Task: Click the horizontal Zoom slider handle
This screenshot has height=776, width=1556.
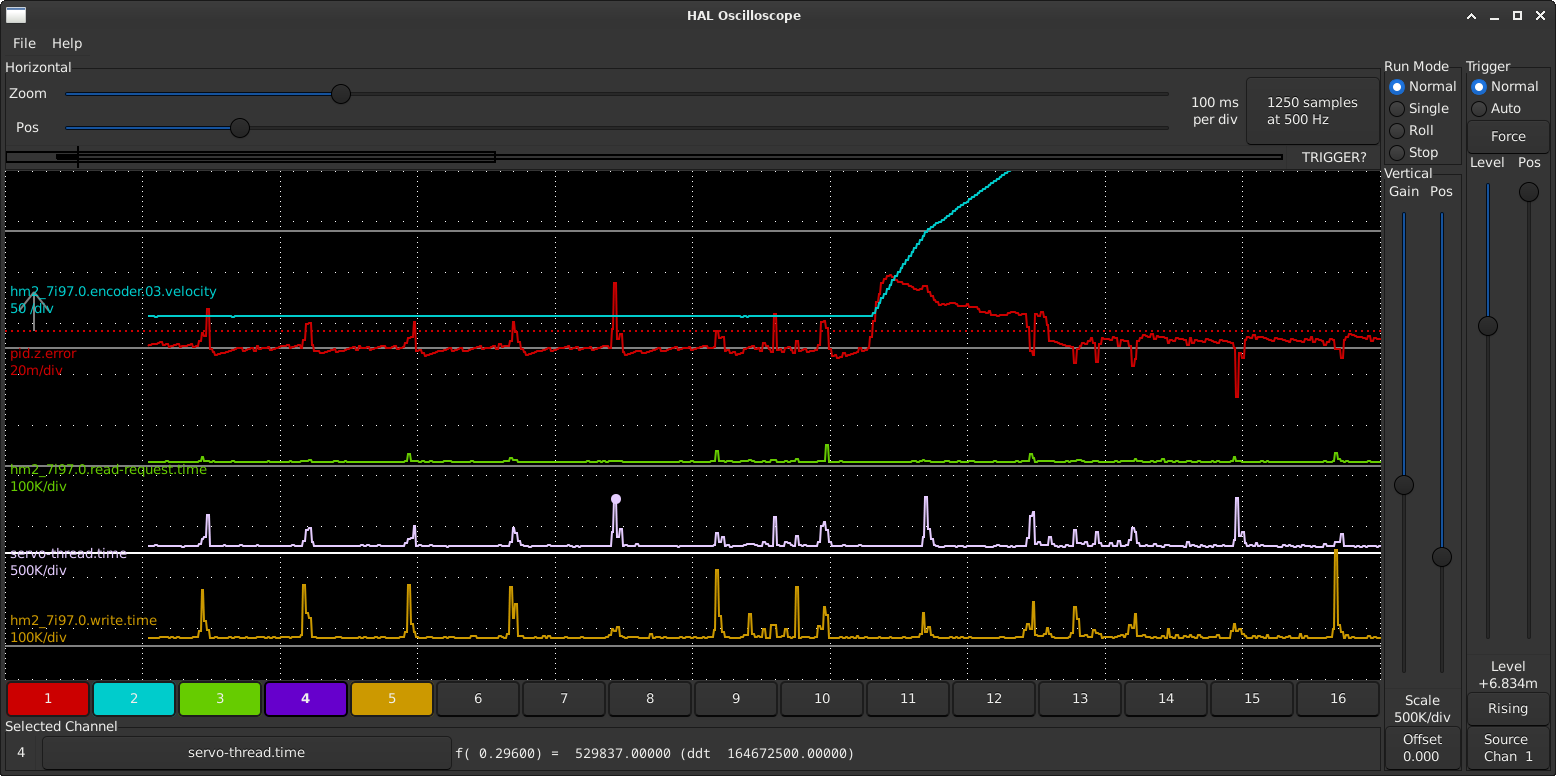Action: [x=341, y=94]
